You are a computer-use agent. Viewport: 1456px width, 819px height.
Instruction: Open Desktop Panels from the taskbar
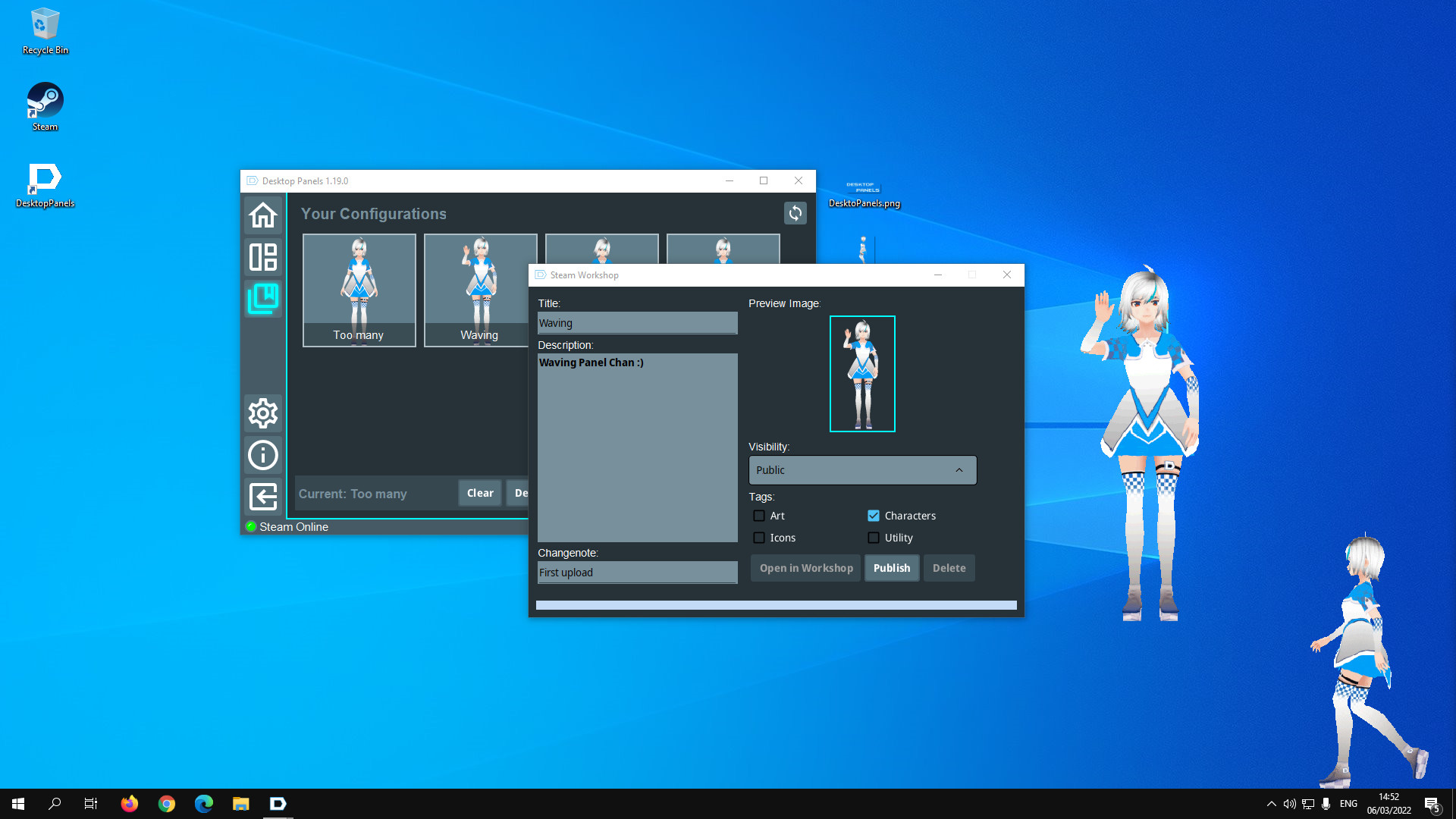pos(278,803)
